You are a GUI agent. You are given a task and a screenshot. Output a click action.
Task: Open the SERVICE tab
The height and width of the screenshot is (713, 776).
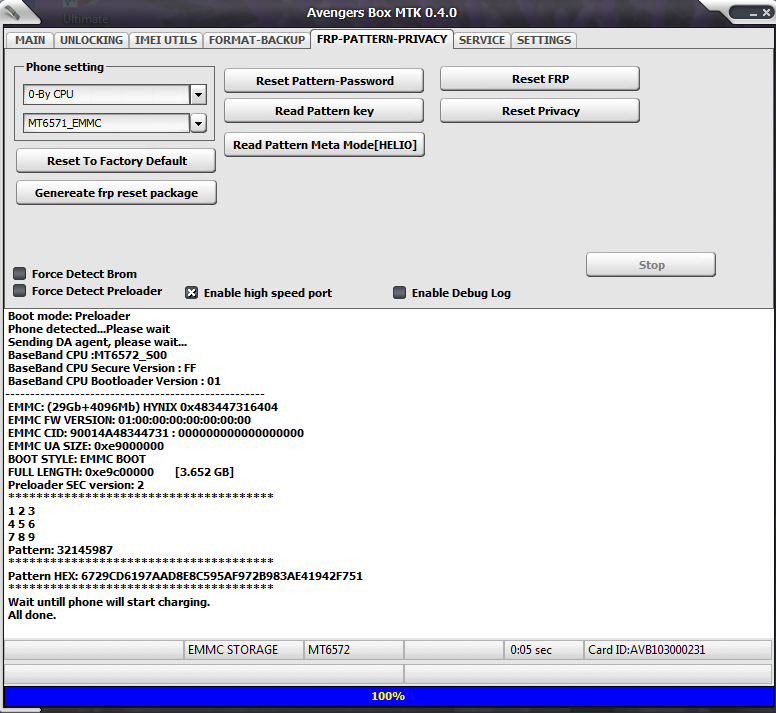[x=482, y=40]
